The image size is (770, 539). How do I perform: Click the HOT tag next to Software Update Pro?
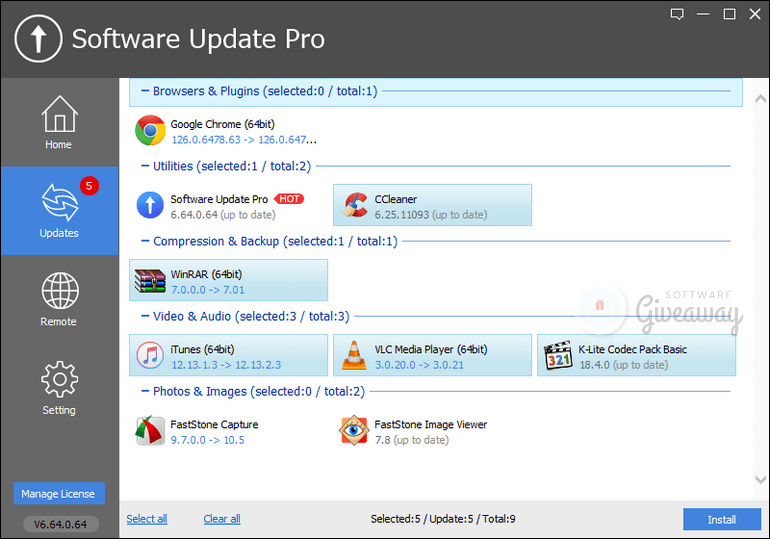coord(289,199)
